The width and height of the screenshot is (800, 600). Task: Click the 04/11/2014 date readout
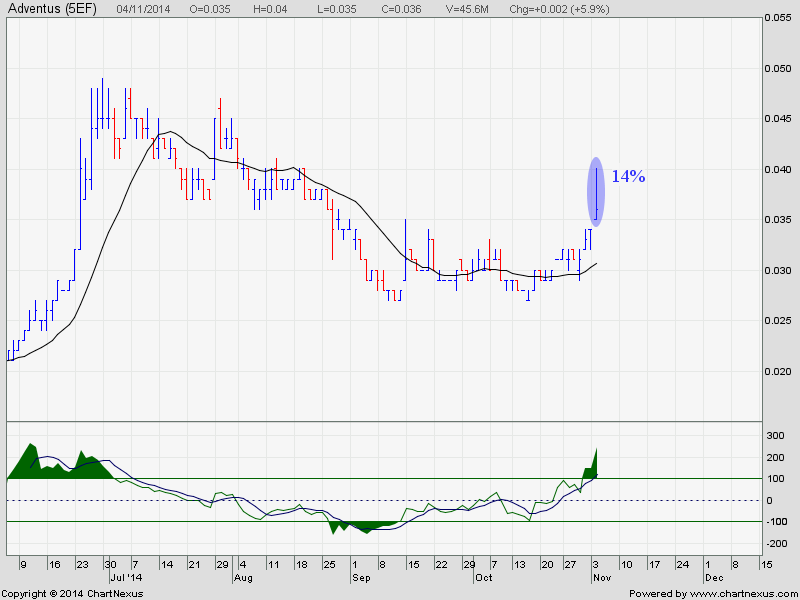coord(143,9)
